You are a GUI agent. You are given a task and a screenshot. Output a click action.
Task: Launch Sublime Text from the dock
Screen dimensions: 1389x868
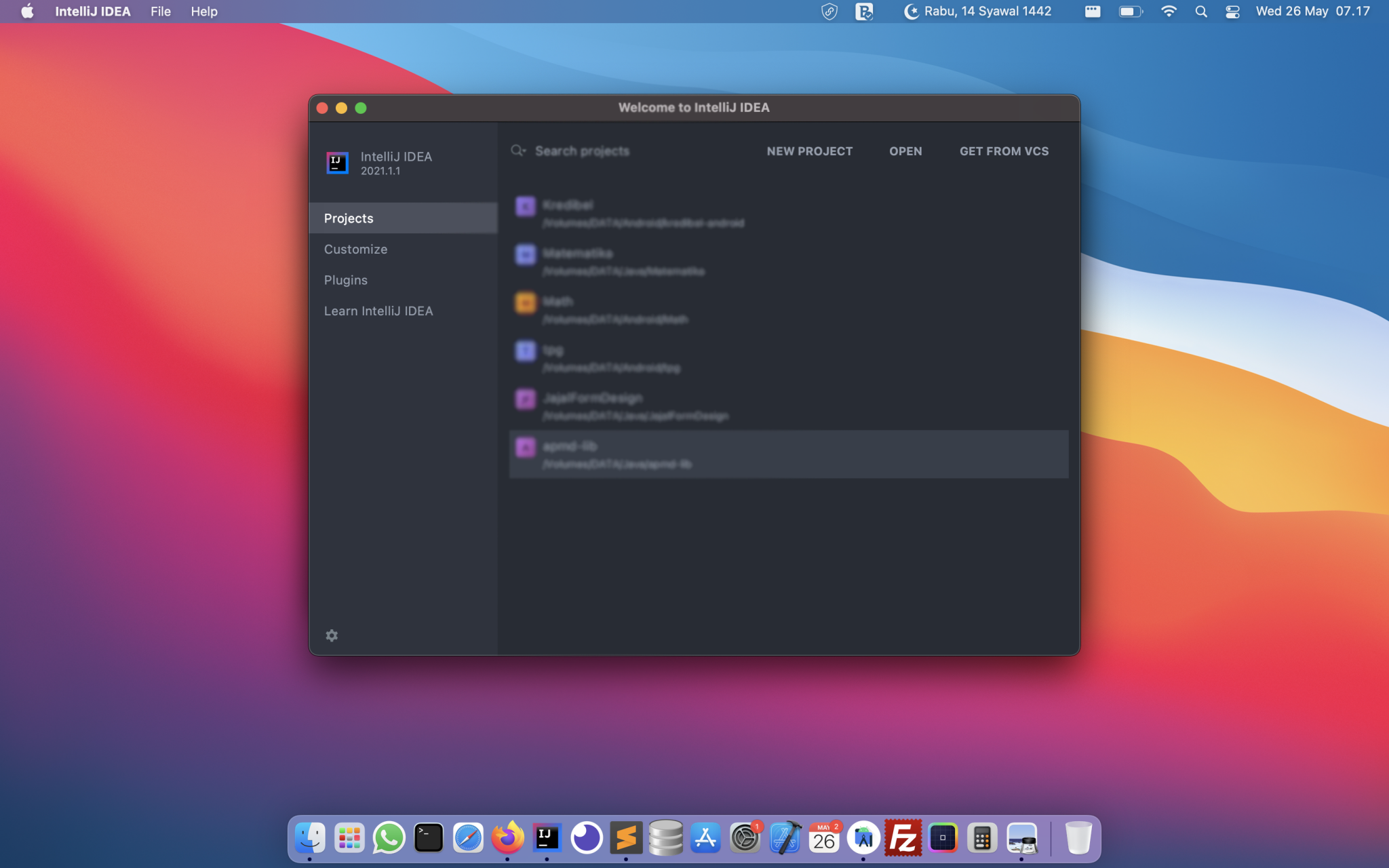click(626, 838)
